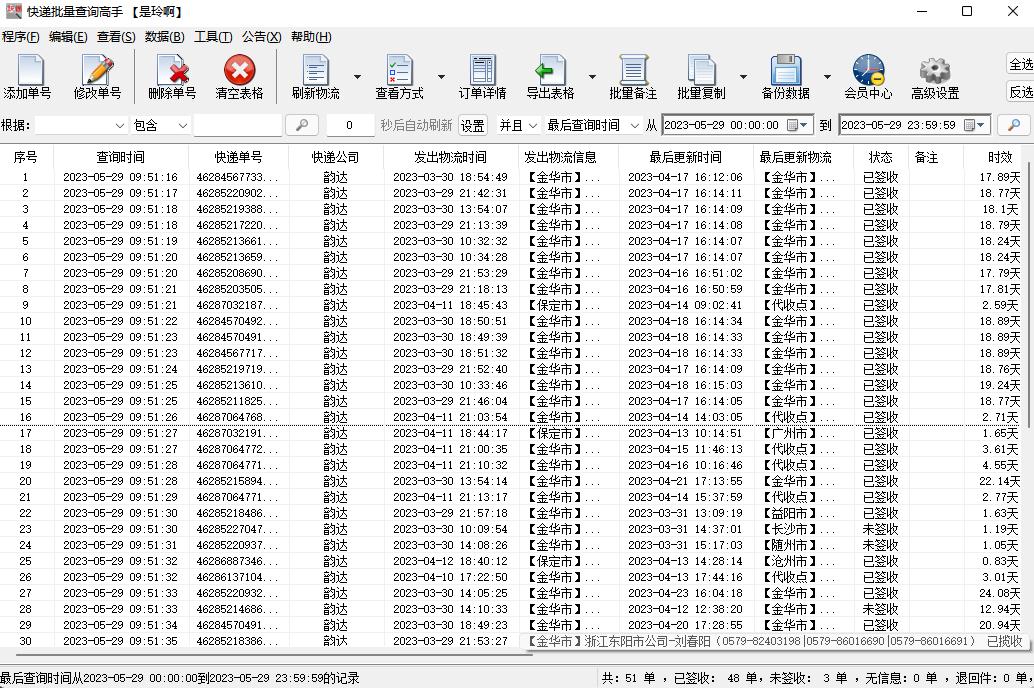Open the 根据 field dropdown
Image resolution: width=1034 pixels, height=688 pixels.
tap(119, 125)
